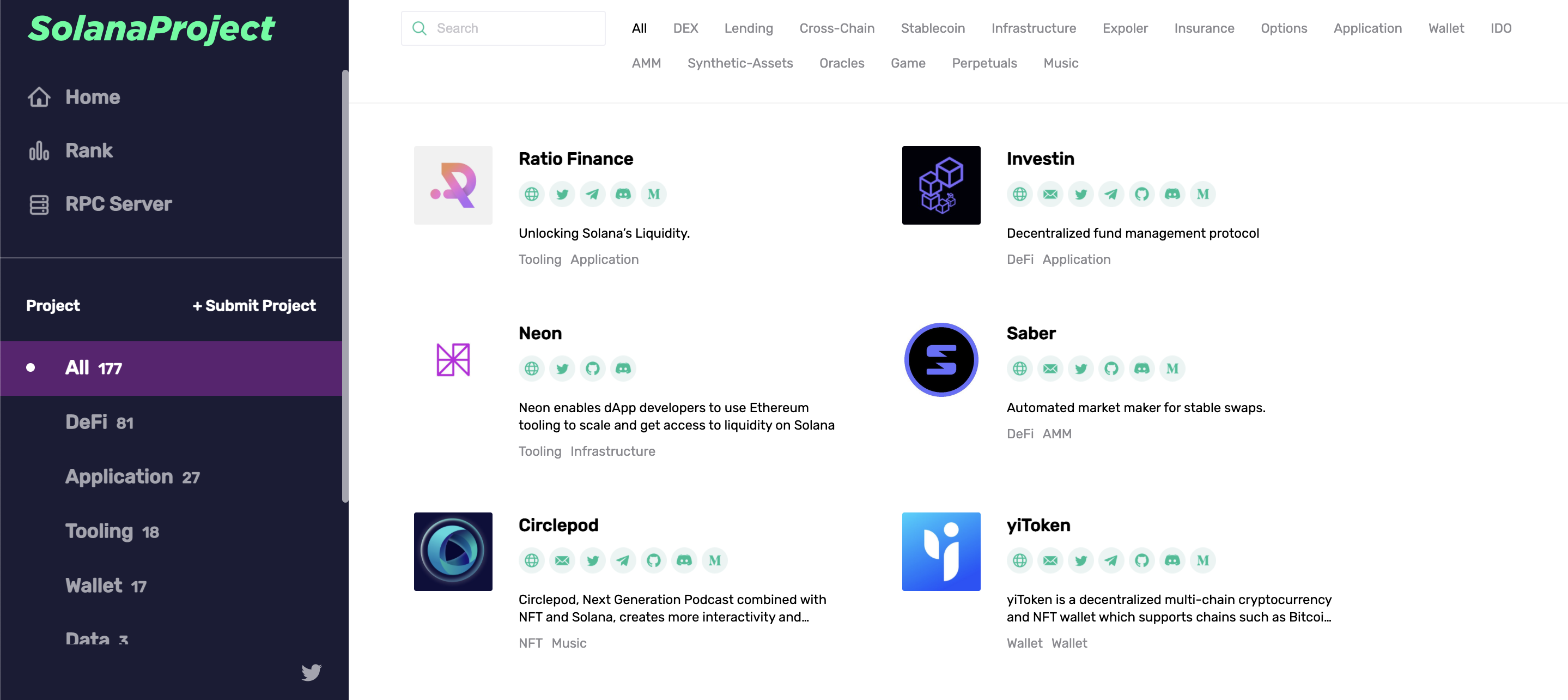Open the RPC Server page
This screenshot has height=700, width=1568.
tap(100, 204)
